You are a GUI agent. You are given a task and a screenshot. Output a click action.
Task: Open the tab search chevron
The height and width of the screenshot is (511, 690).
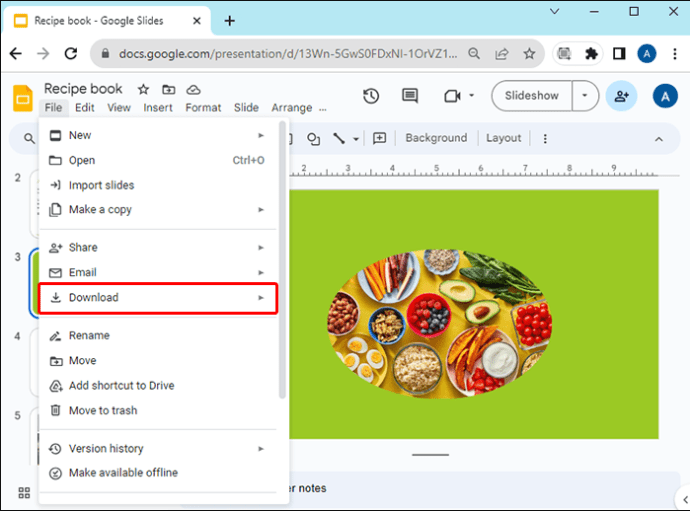pyautogui.click(x=554, y=11)
